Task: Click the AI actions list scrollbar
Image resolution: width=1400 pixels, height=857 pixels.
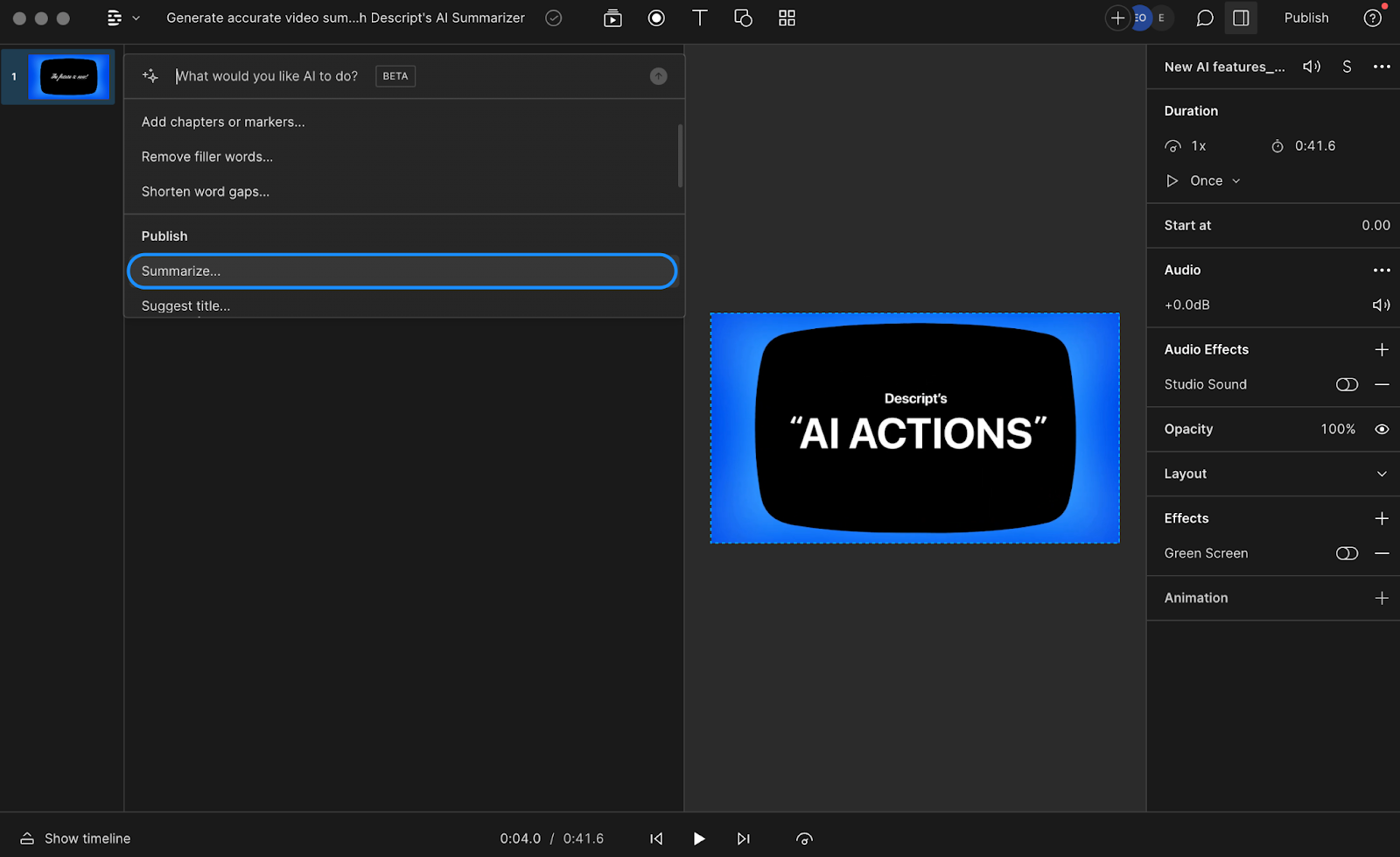Action: [x=680, y=156]
